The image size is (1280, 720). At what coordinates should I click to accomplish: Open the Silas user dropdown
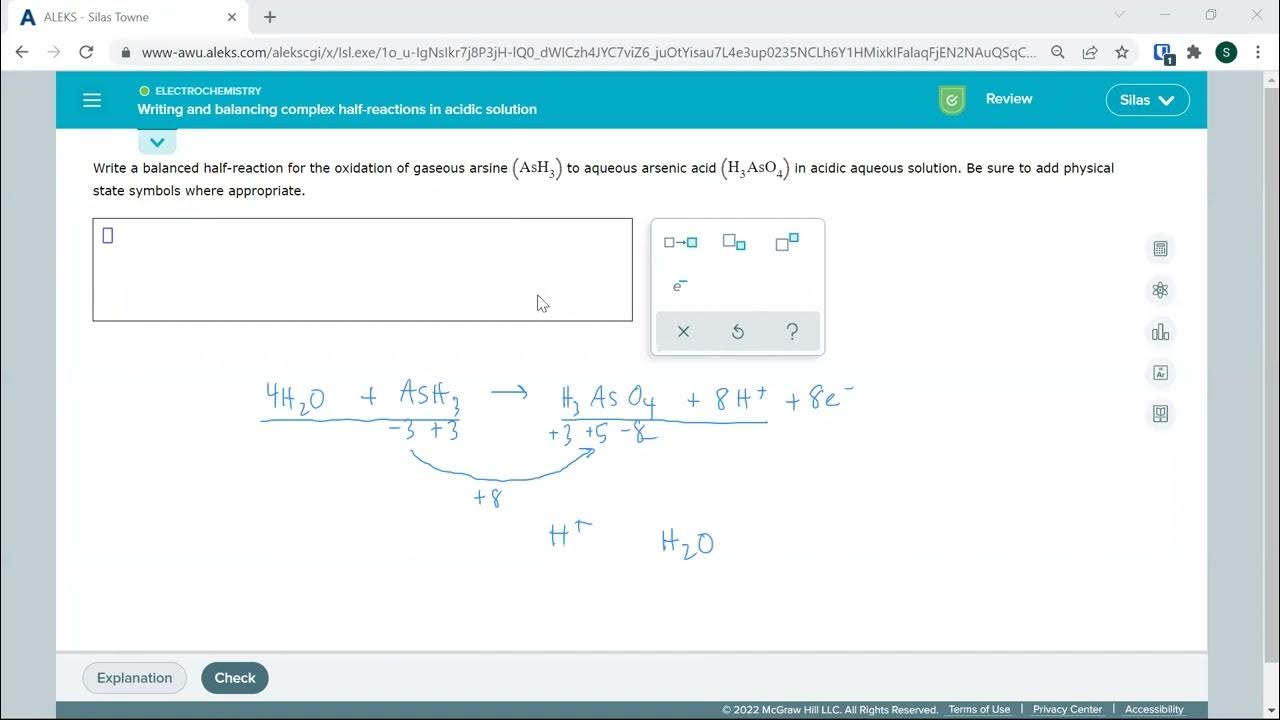[1147, 100]
